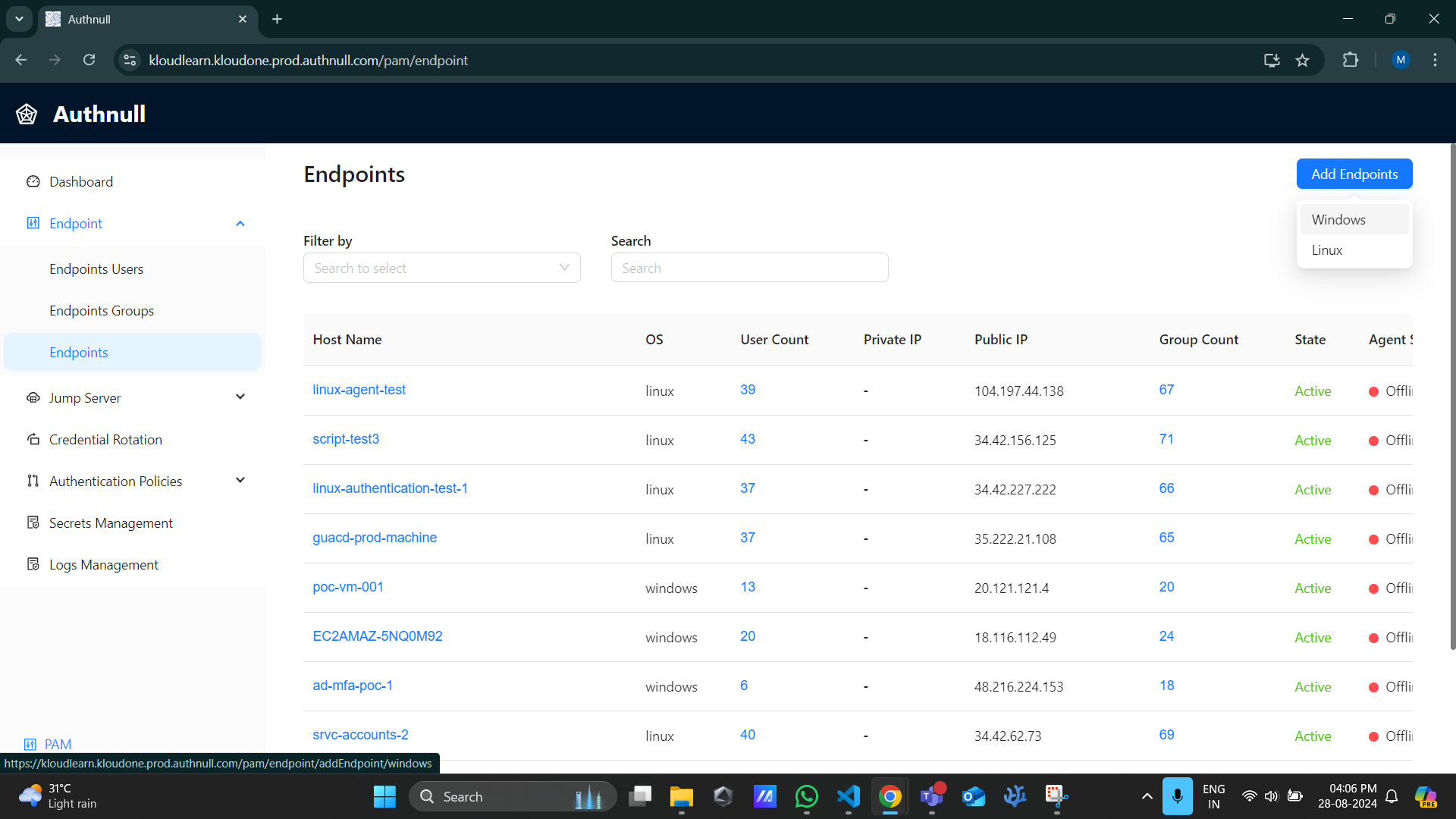This screenshot has height=819, width=1456.
Task: Click the Credential Rotation icon
Action: 33,440
